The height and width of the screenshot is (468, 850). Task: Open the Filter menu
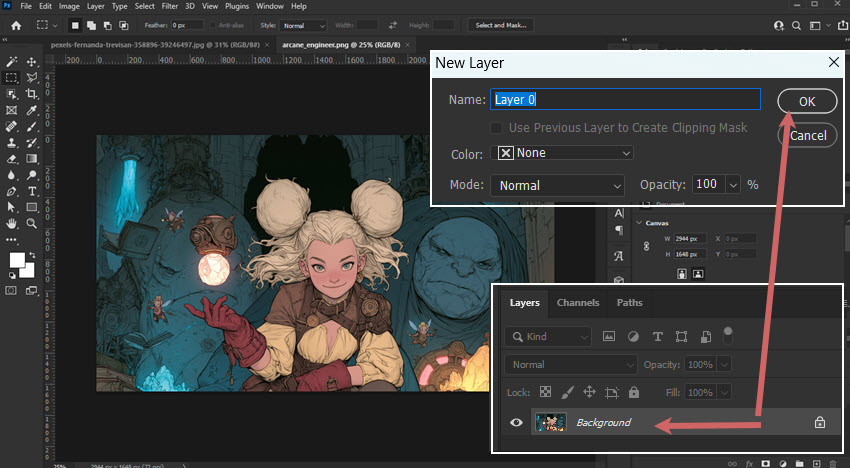tap(170, 6)
